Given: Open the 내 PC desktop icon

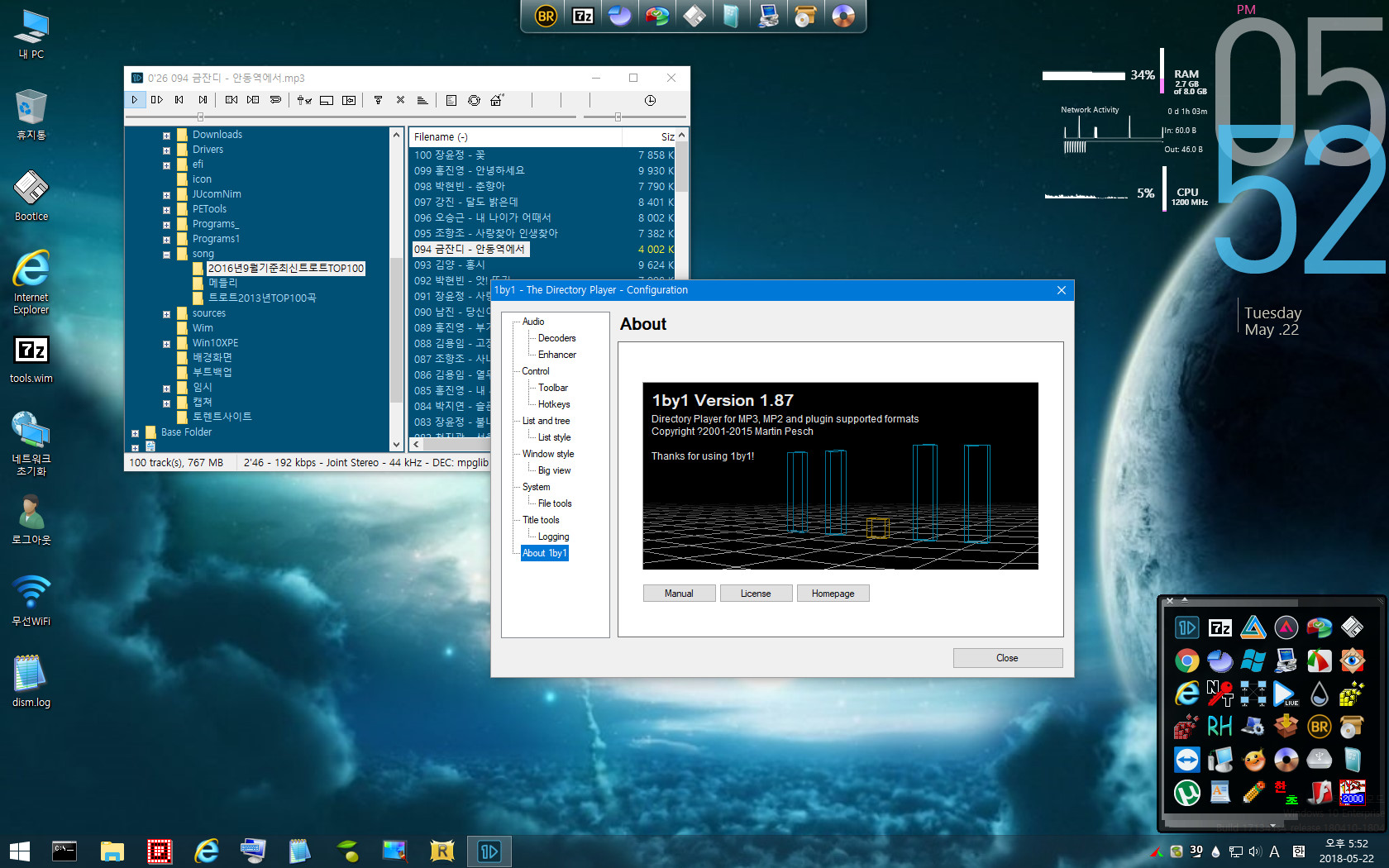Looking at the screenshot, I should pyautogui.click(x=31, y=34).
